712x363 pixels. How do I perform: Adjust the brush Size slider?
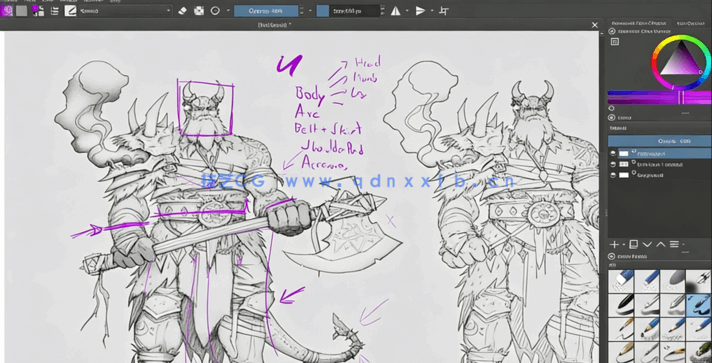(x=348, y=11)
